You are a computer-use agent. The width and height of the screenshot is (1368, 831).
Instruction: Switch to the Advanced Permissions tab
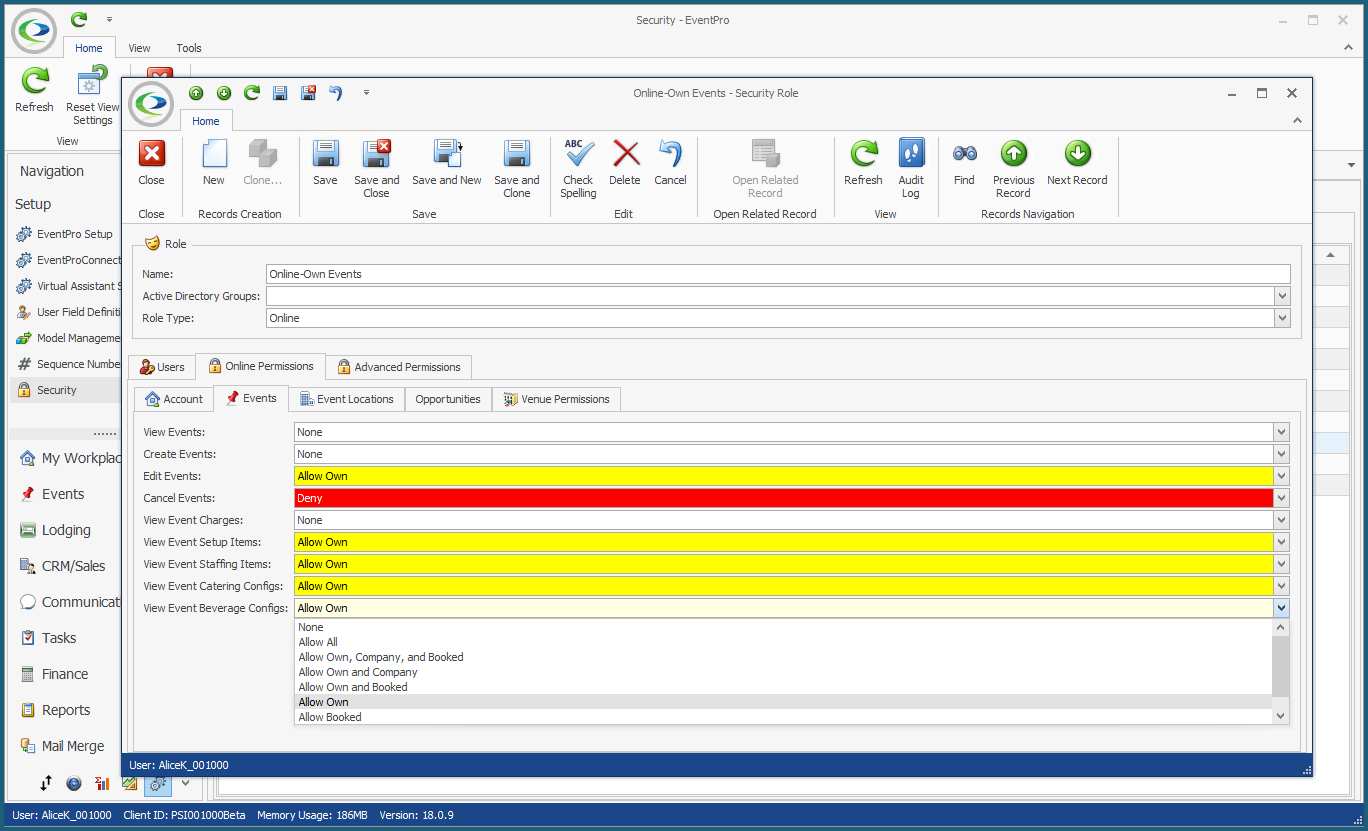point(399,367)
